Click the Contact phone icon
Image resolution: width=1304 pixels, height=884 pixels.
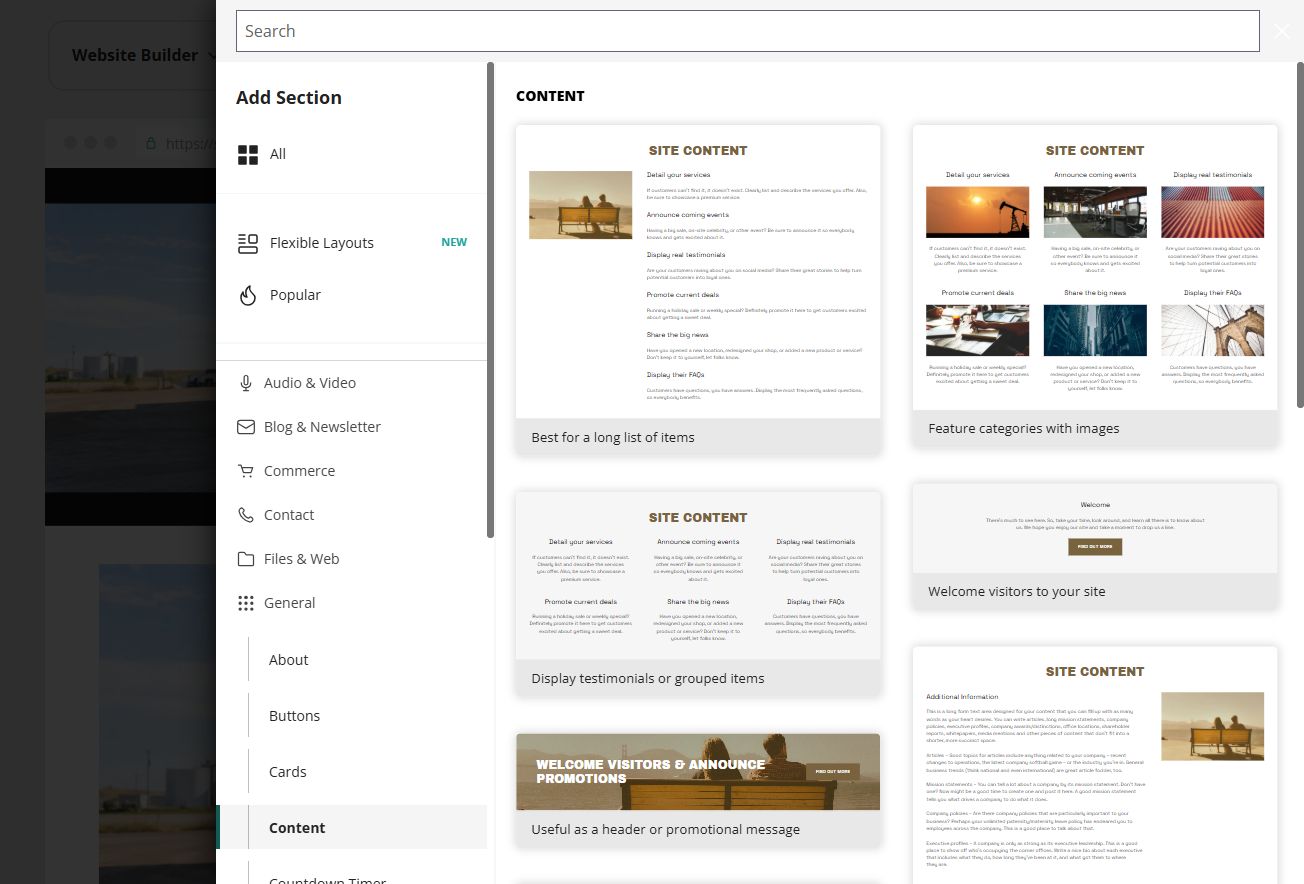point(246,515)
